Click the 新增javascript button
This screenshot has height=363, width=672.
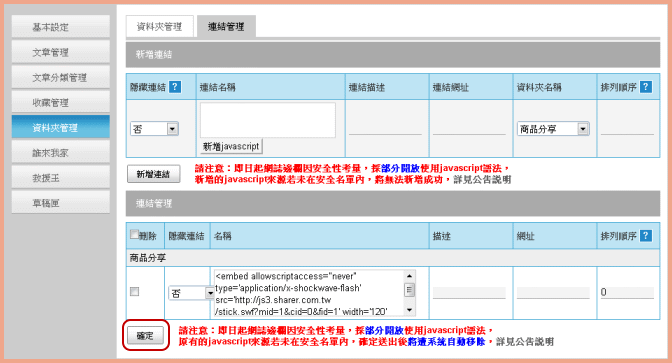(231, 147)
